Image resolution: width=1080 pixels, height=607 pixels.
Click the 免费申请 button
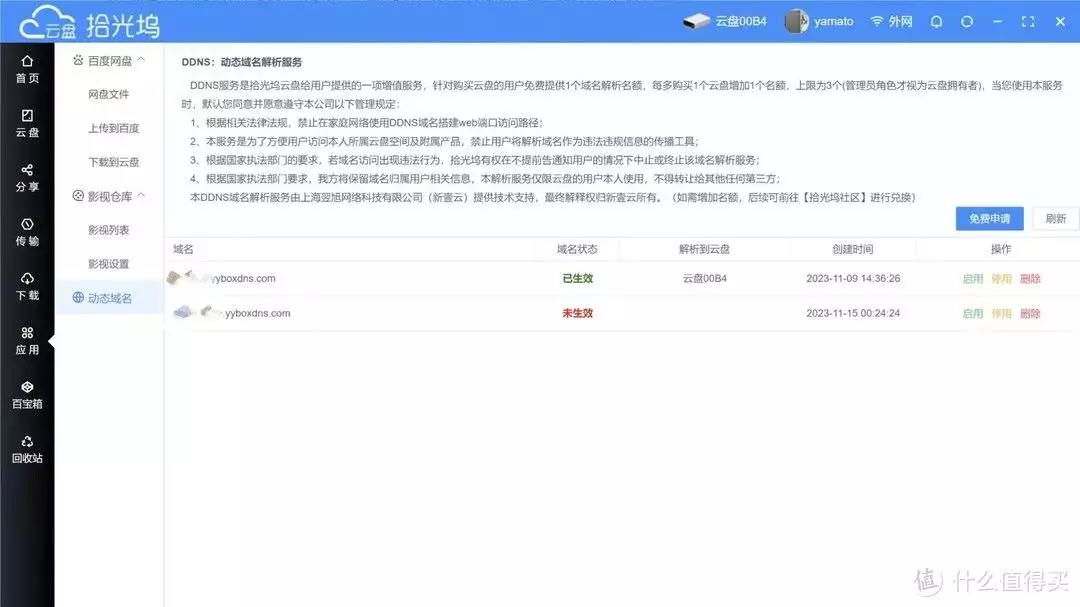989,218
